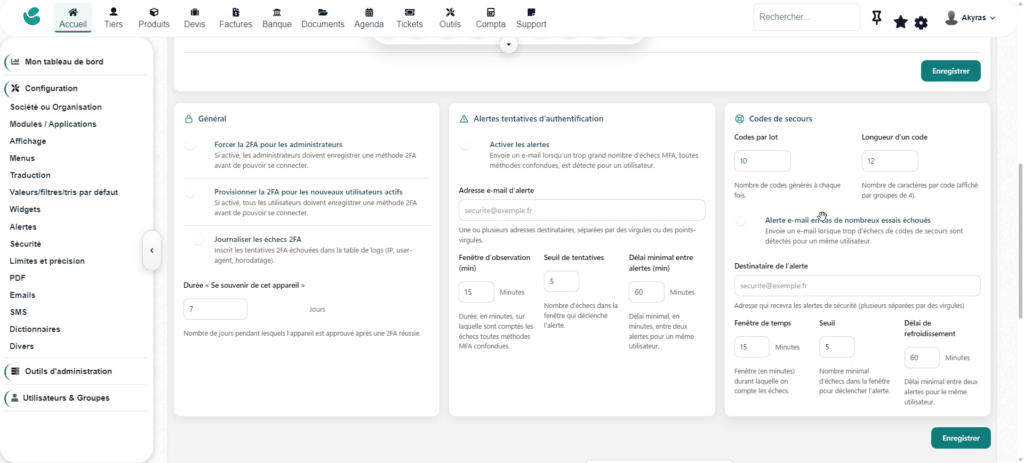Click the pin icon in header
The image size is (1024, 463).
point(877,18)
